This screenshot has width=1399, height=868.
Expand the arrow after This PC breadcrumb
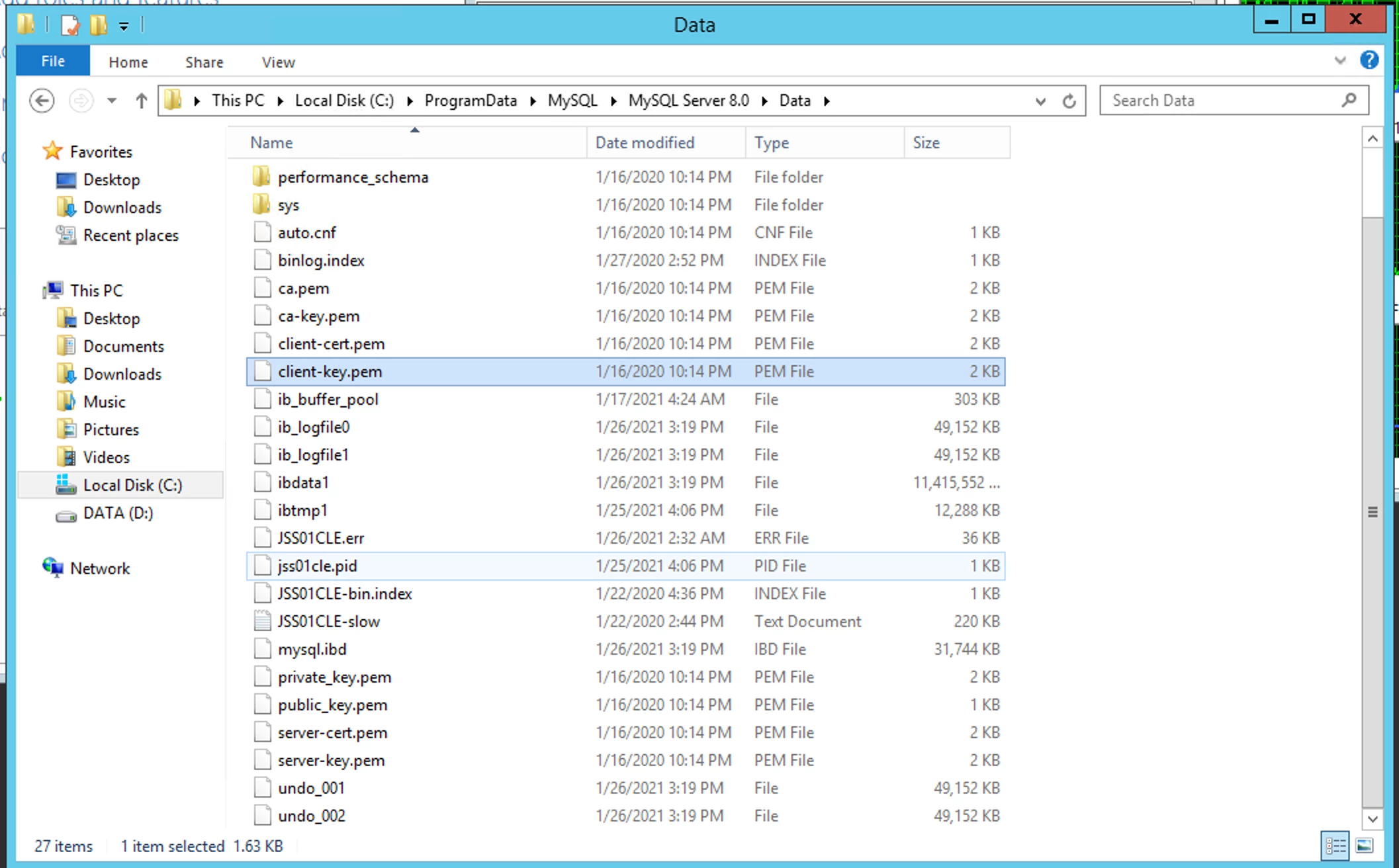click(279, 101)
